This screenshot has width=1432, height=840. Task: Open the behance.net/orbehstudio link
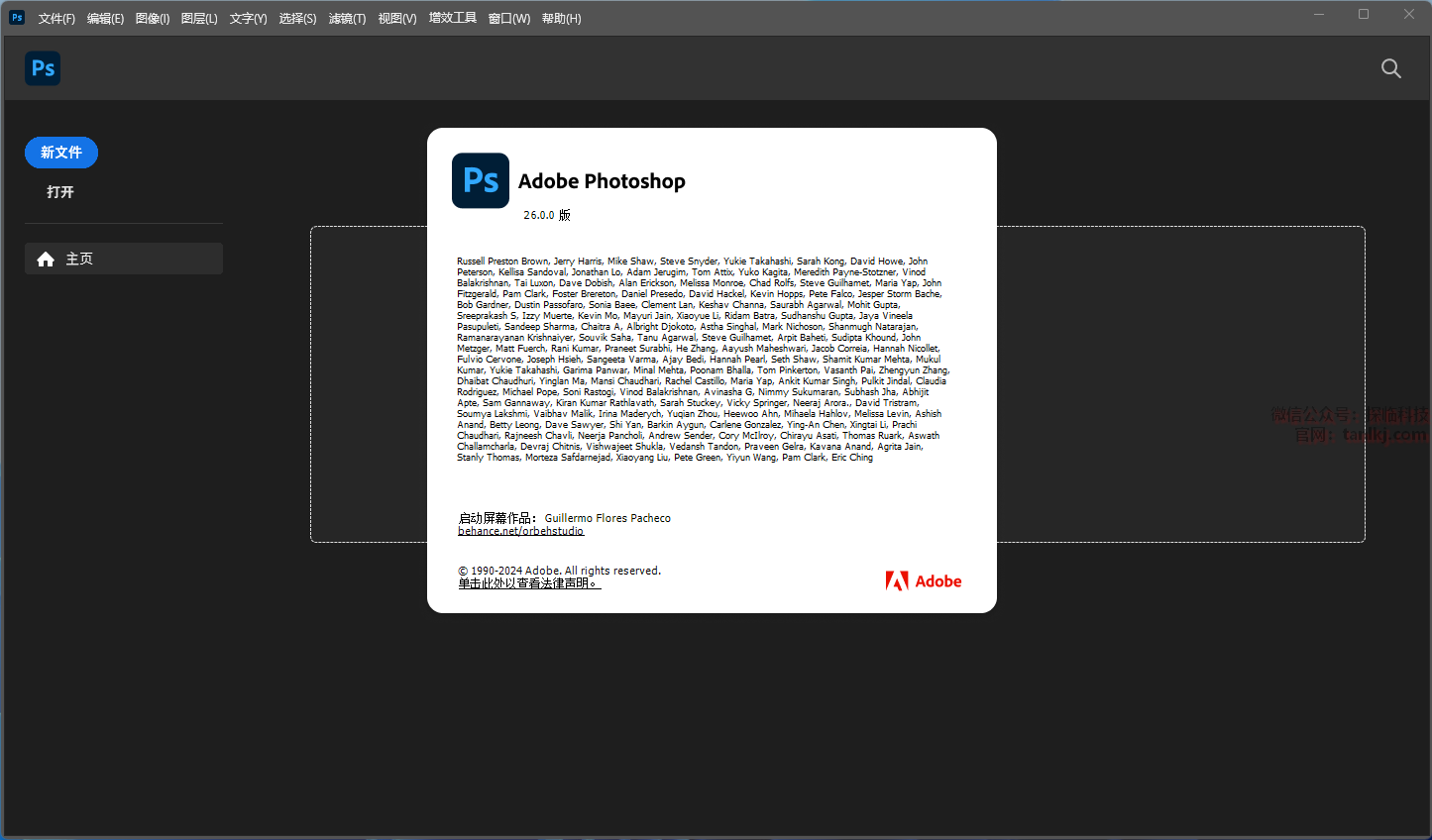[520, 531]
